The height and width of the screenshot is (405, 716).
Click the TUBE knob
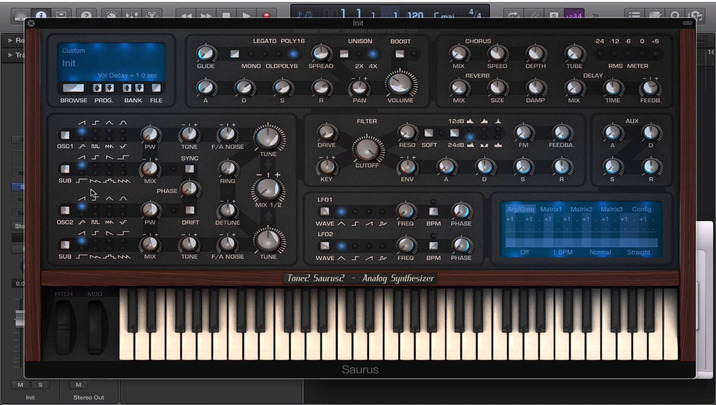tap(574, 53)
